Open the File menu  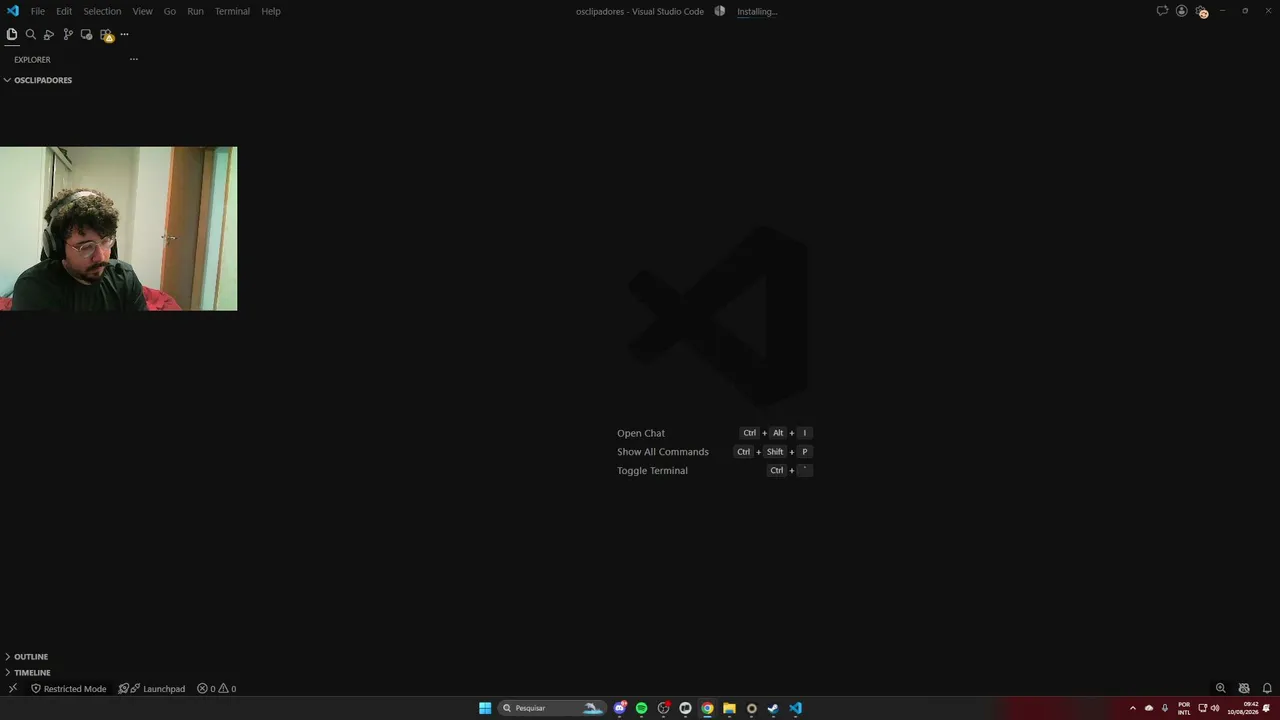pyautogui.click(x=38, y=11)
